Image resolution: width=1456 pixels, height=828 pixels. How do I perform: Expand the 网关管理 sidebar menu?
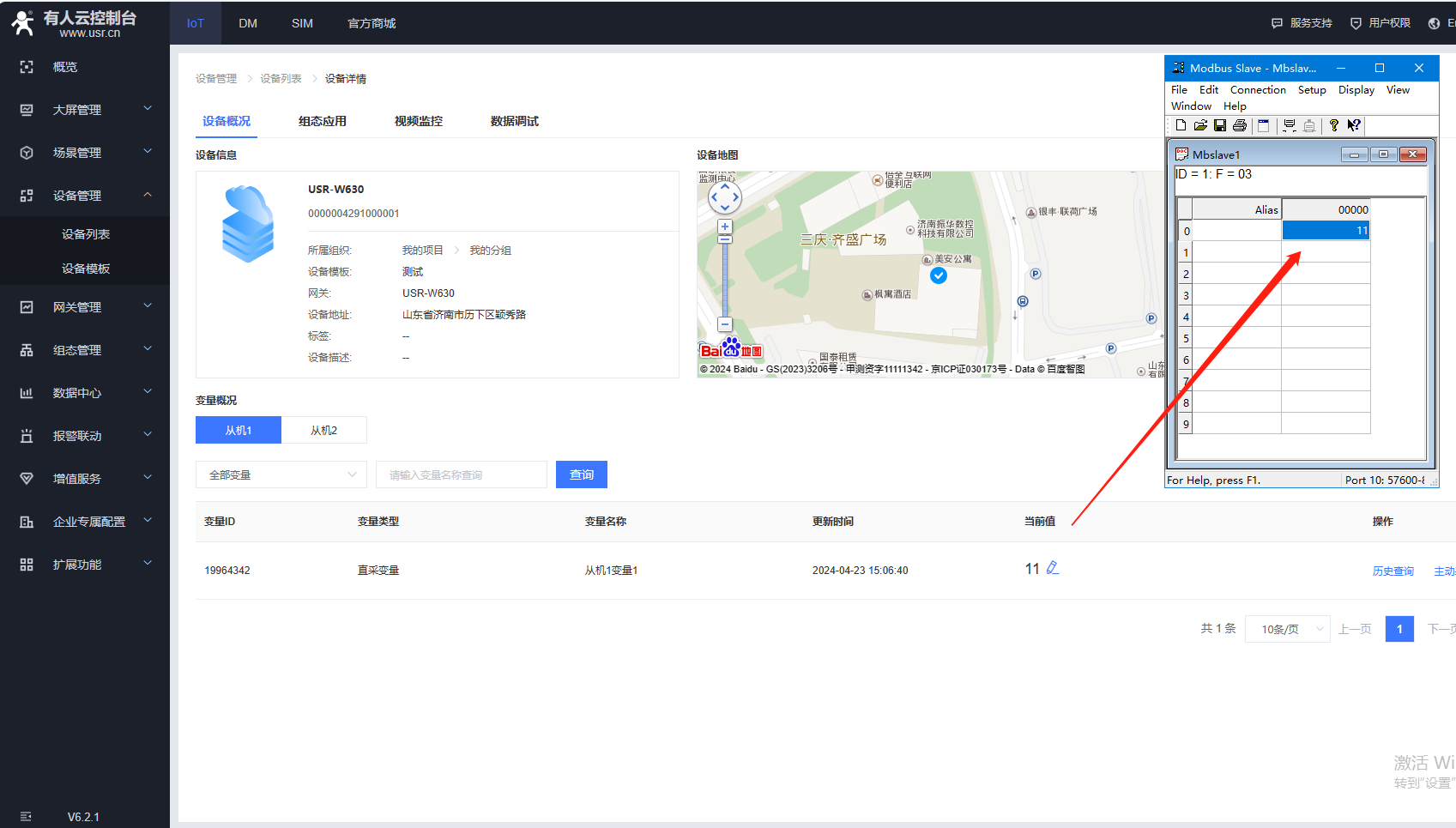point(85,307)
